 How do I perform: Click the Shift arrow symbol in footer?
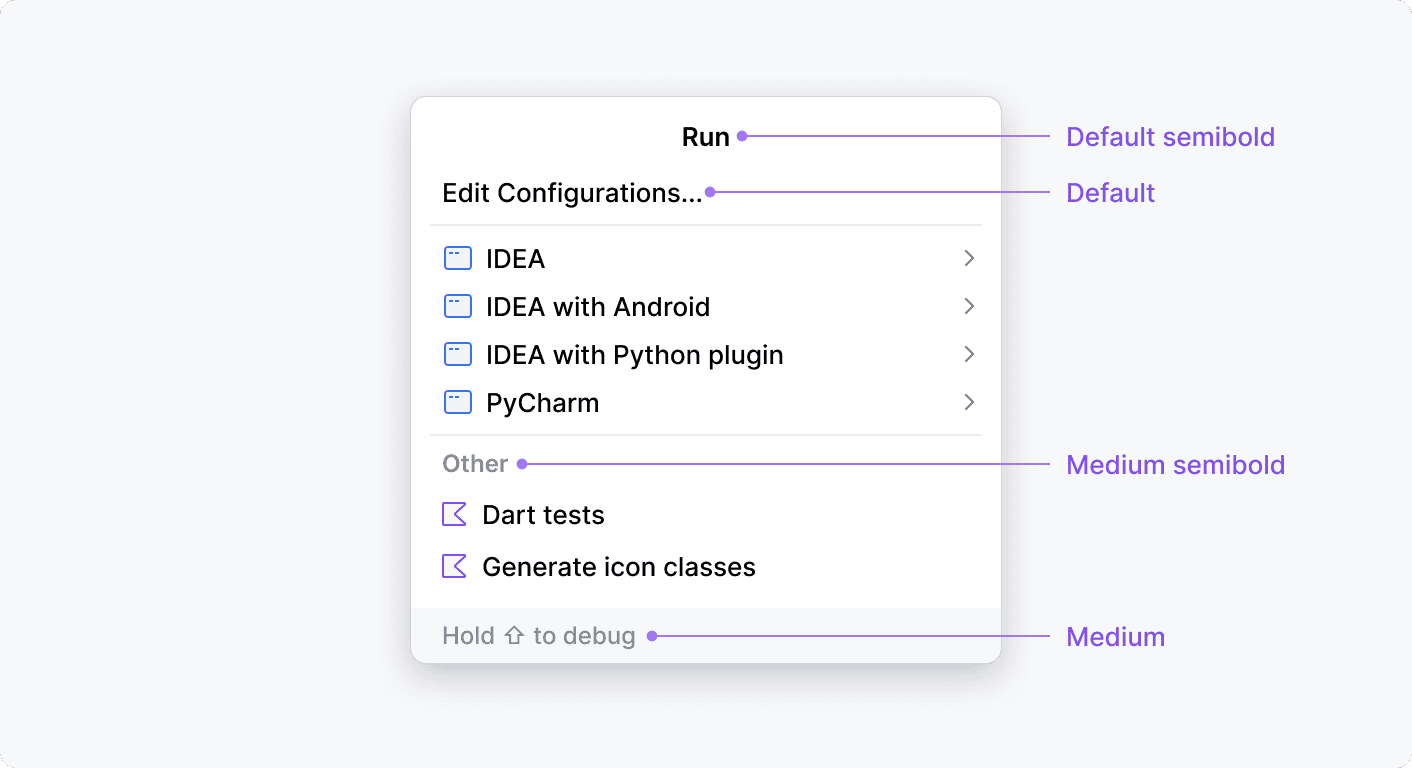pos(514,636)
